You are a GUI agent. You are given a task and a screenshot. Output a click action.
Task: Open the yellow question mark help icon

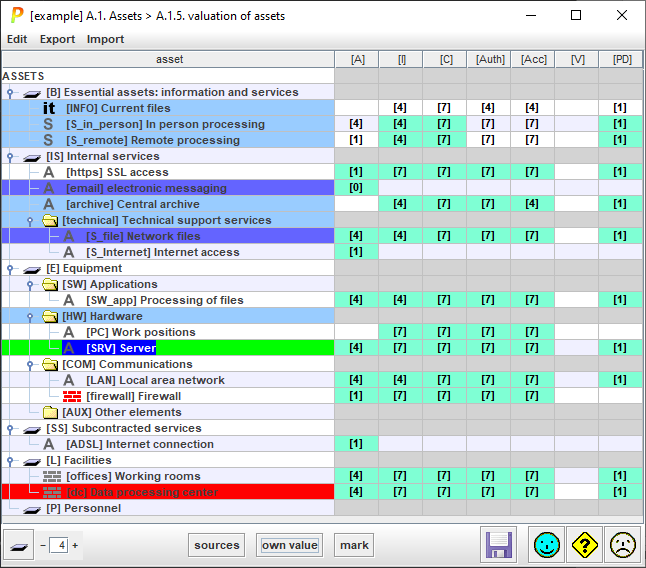(x=584, y=545)
